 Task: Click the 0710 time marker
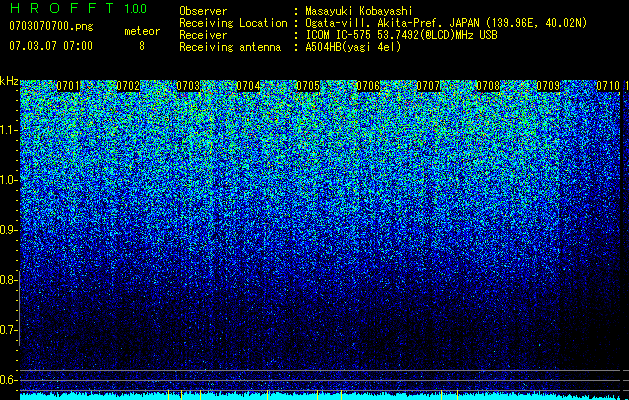608,86
